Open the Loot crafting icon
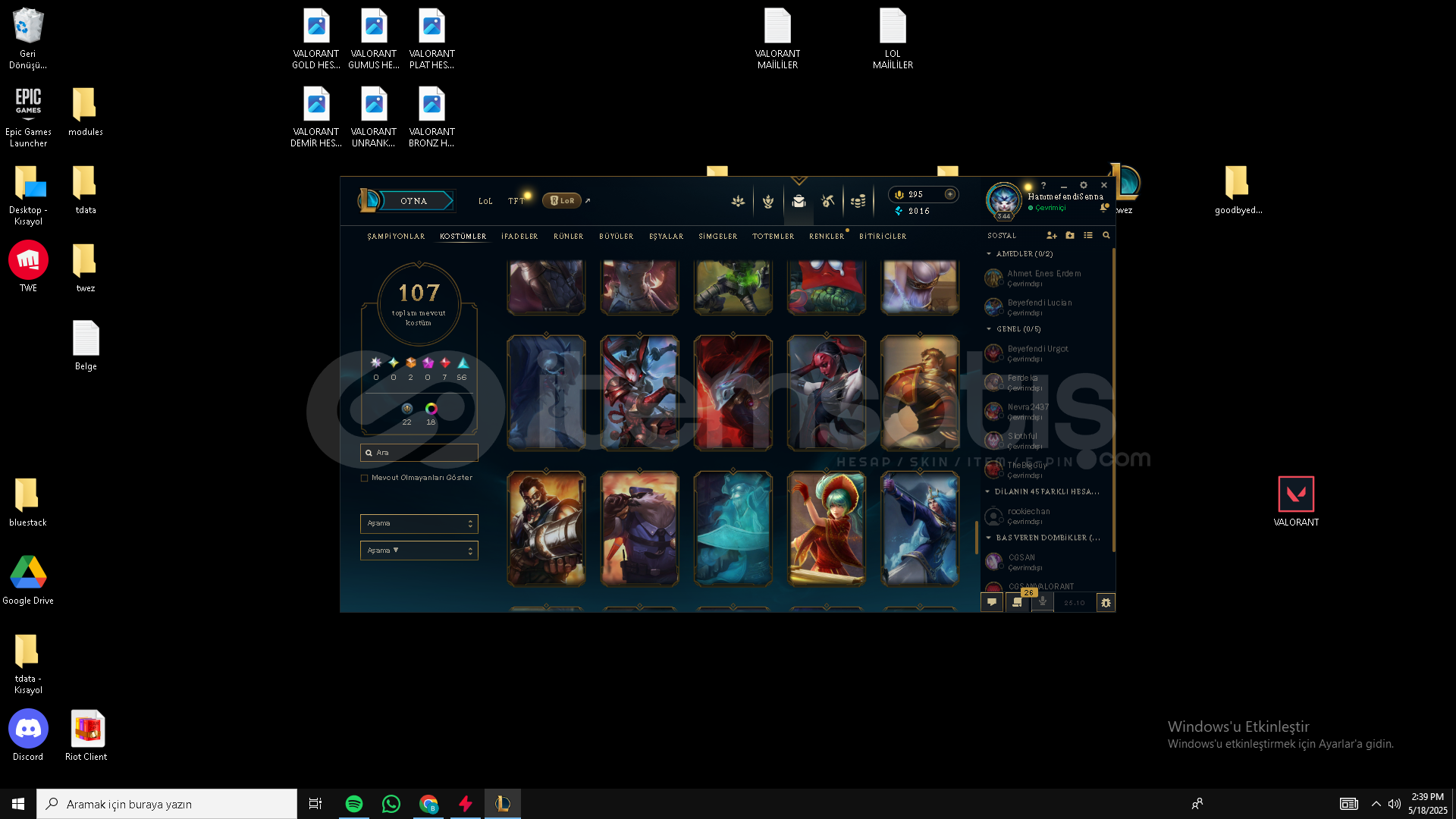This screenshot has height=819, width=1456. 828,201
